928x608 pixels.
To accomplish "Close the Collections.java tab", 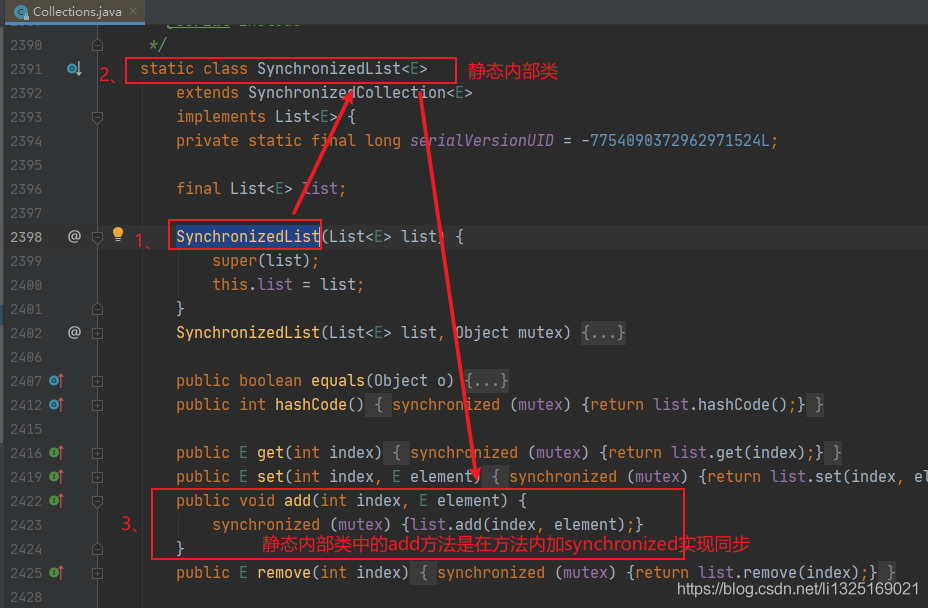I will click(x=133, y=11).
